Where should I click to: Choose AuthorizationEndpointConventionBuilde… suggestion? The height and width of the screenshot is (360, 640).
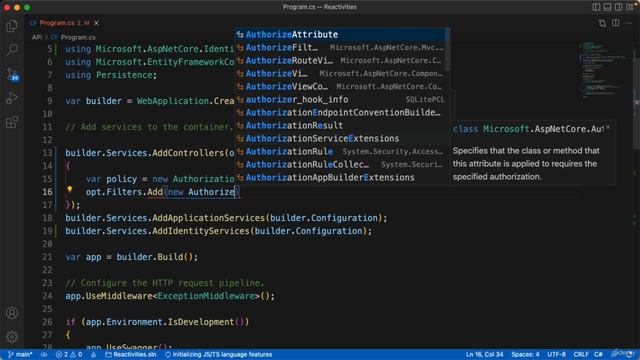[342, 113]
